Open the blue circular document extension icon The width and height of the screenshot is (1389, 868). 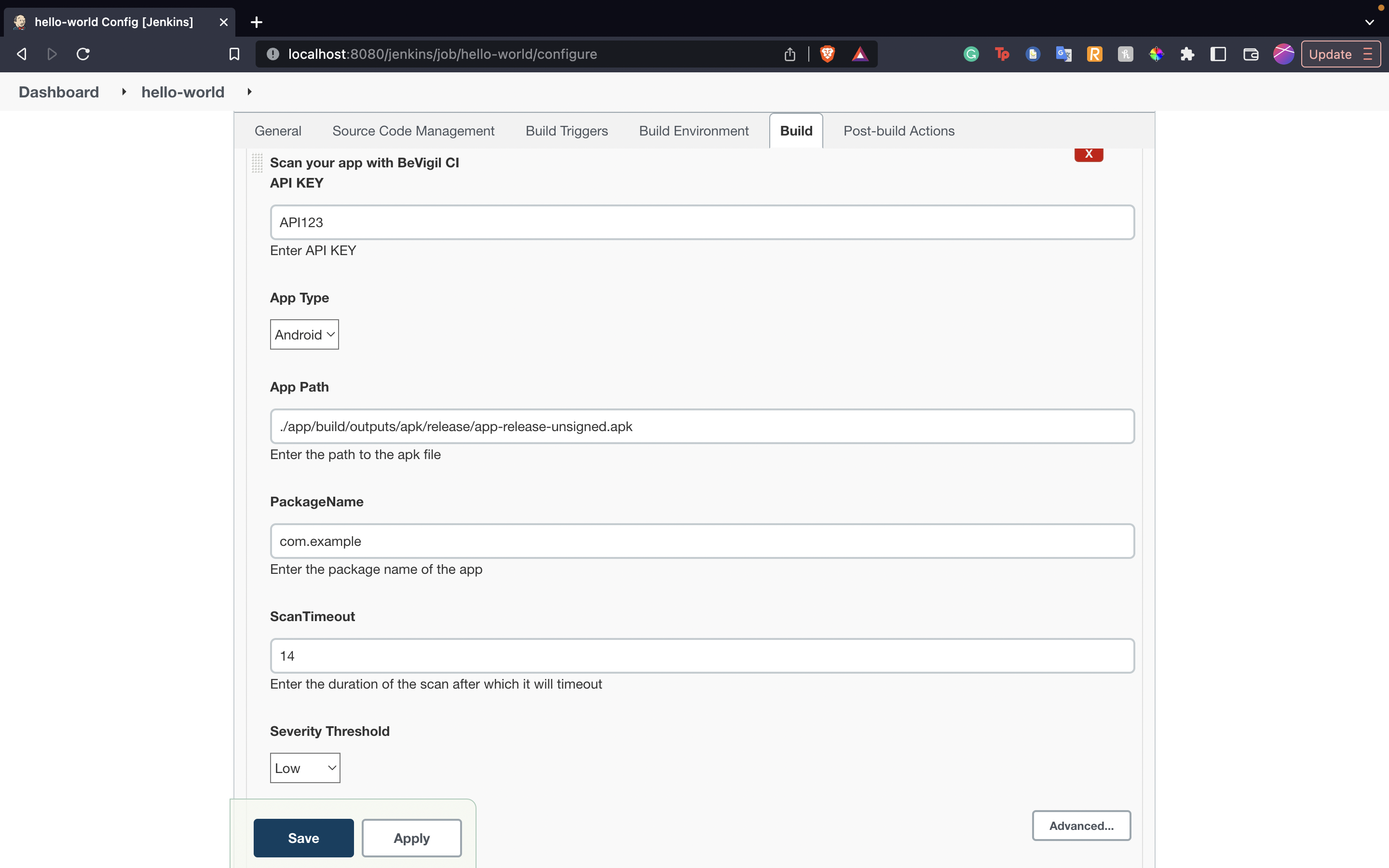click(1033, 54)
